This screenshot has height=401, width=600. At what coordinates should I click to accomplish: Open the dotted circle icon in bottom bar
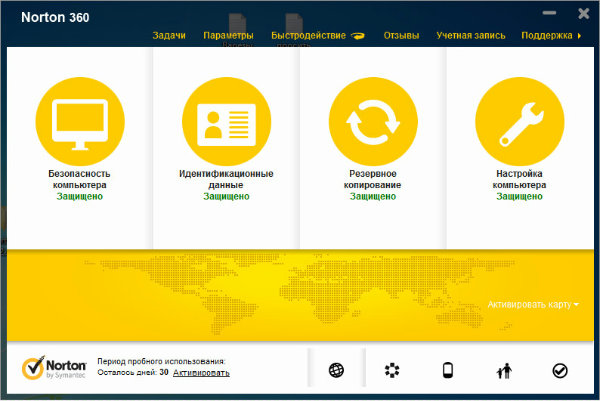point(392,371)
